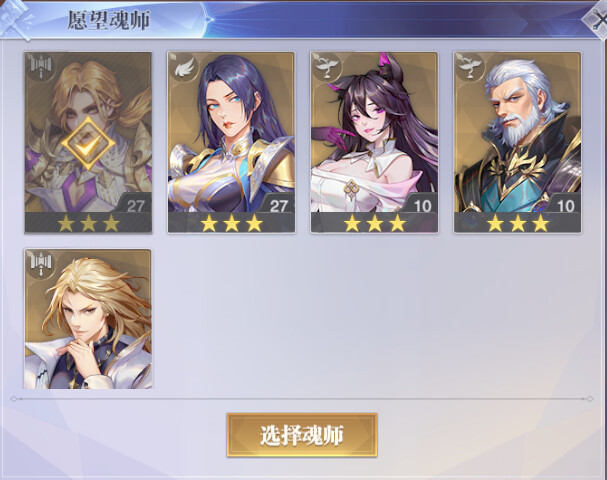Click the 愿望魂师 title text

pyautogui.click(x=109, y=20)
